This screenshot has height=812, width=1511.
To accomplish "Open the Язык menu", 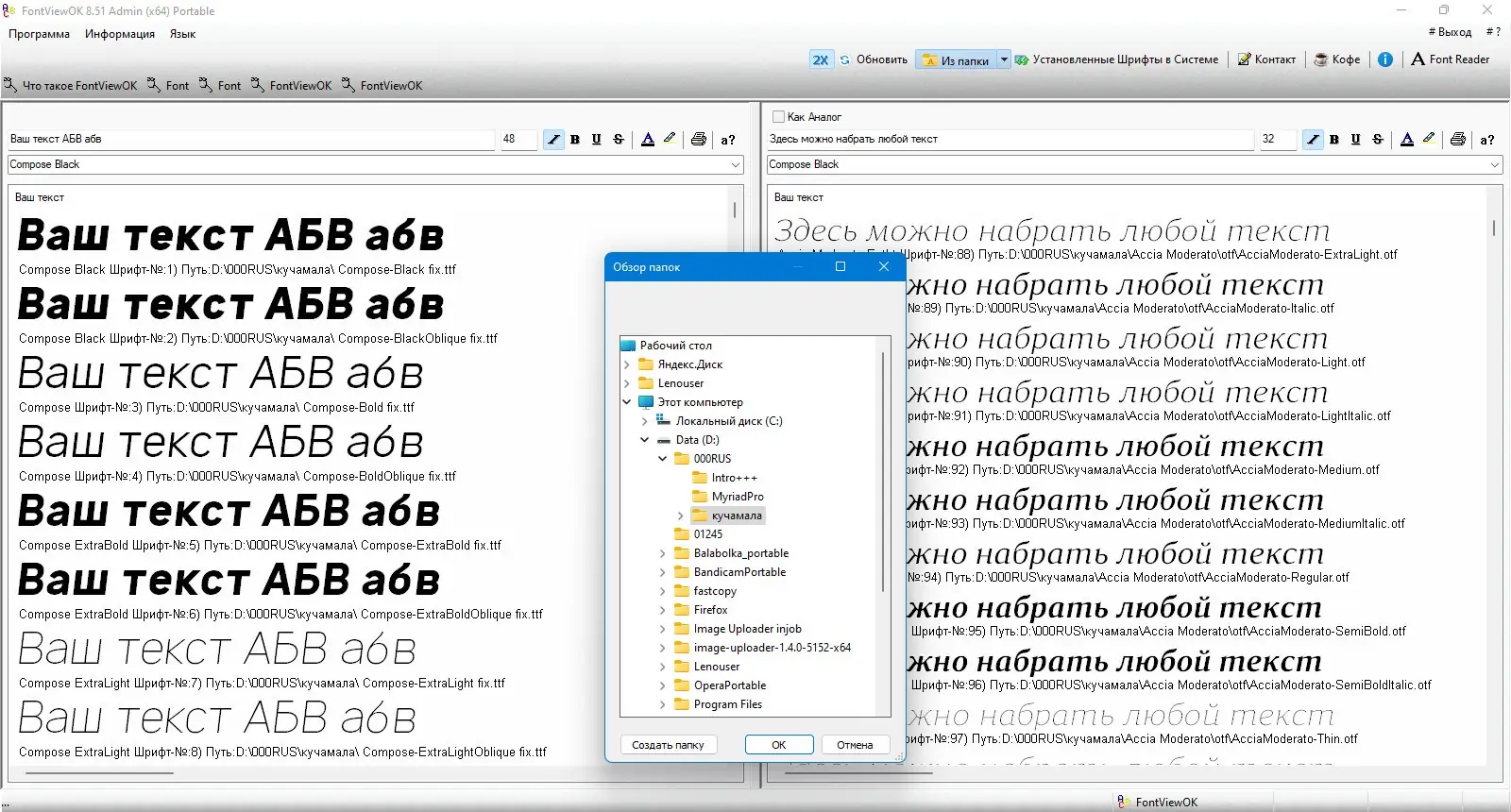I will 183,34.
